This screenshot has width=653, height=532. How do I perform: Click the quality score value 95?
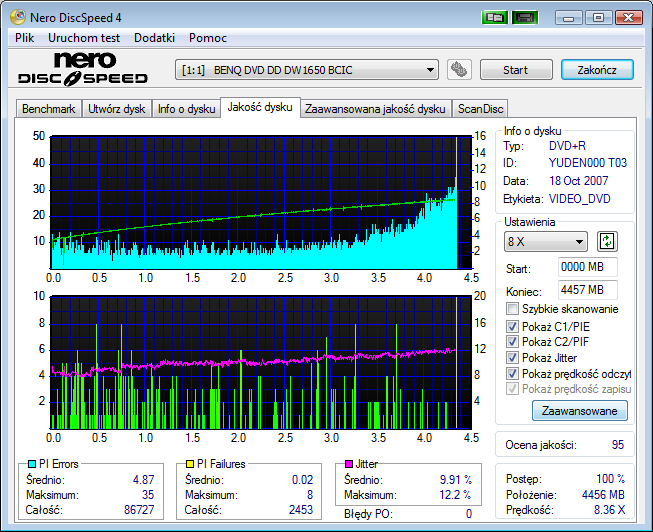point(618,445)
